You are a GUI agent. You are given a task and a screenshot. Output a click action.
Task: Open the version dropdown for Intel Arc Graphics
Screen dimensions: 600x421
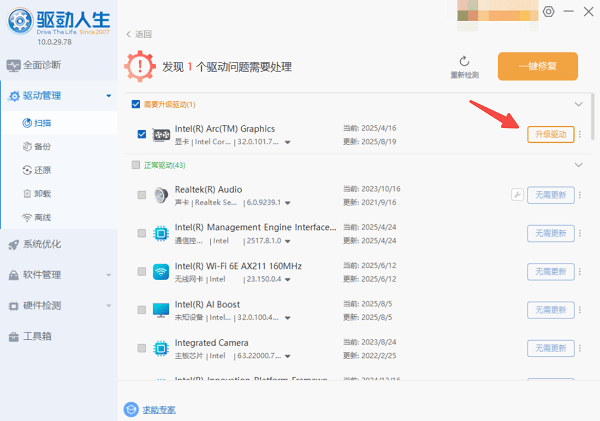point(288,143)
